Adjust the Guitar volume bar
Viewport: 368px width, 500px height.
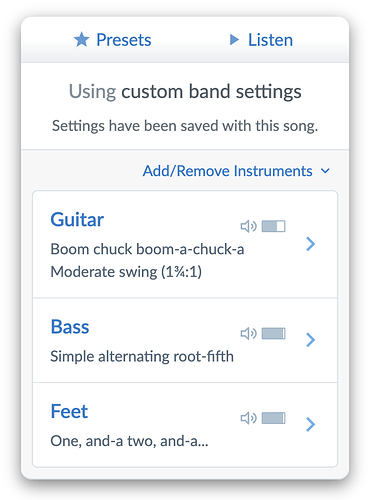click(x=273, y=226)
